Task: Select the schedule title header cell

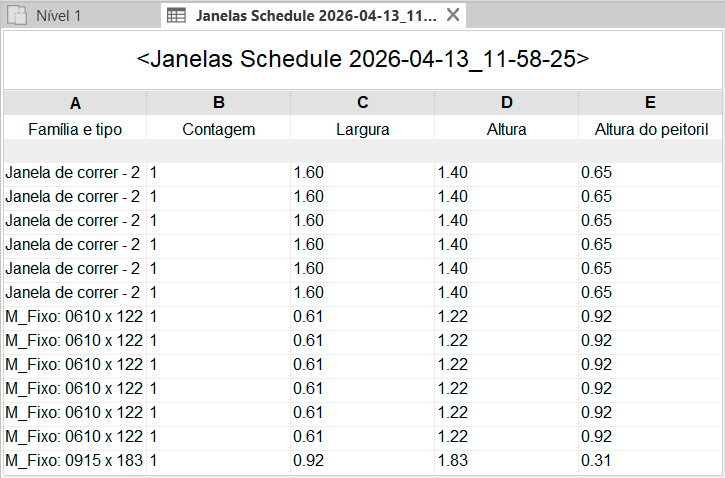Action: [362, 59]
